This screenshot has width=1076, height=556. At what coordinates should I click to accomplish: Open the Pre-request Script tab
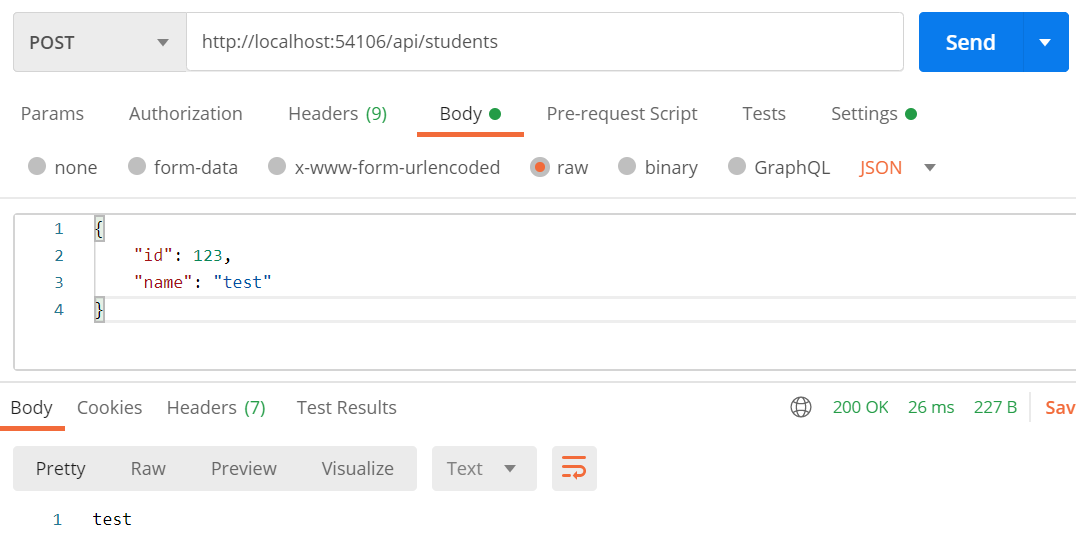[622, 113]
